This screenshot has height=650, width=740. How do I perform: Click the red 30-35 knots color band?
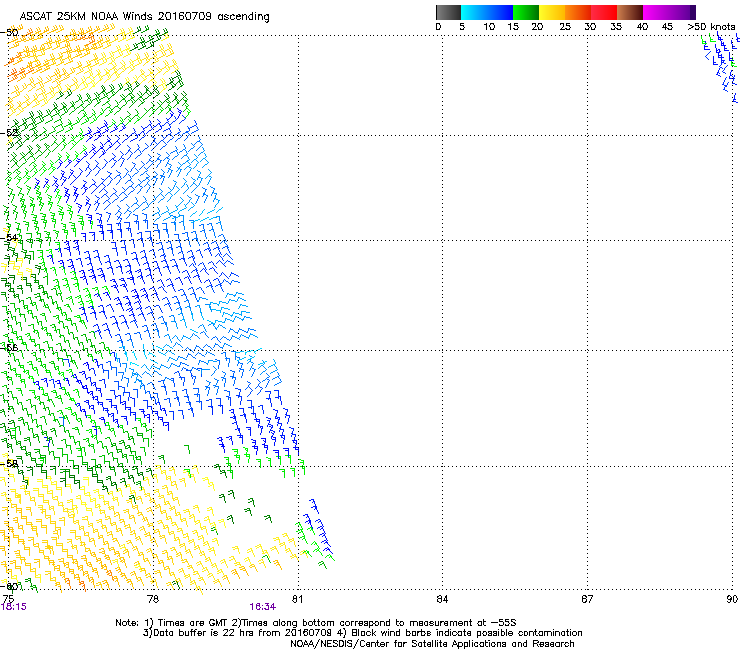pyautogui.click(x=604, y=12)
